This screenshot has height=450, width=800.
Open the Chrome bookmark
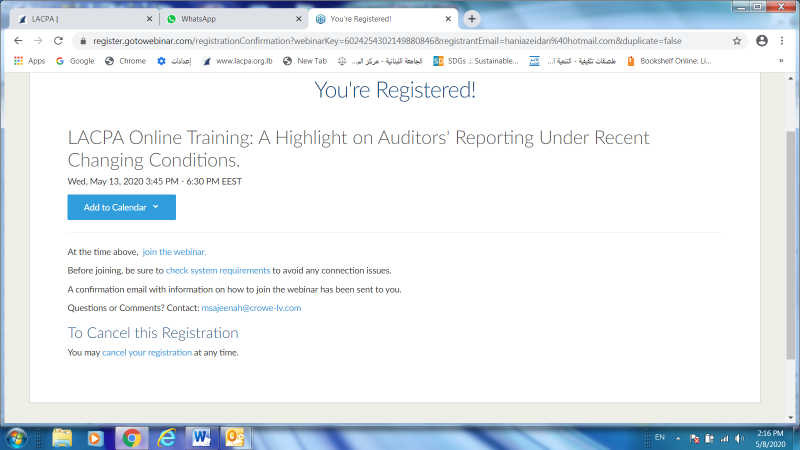(126, 61)
